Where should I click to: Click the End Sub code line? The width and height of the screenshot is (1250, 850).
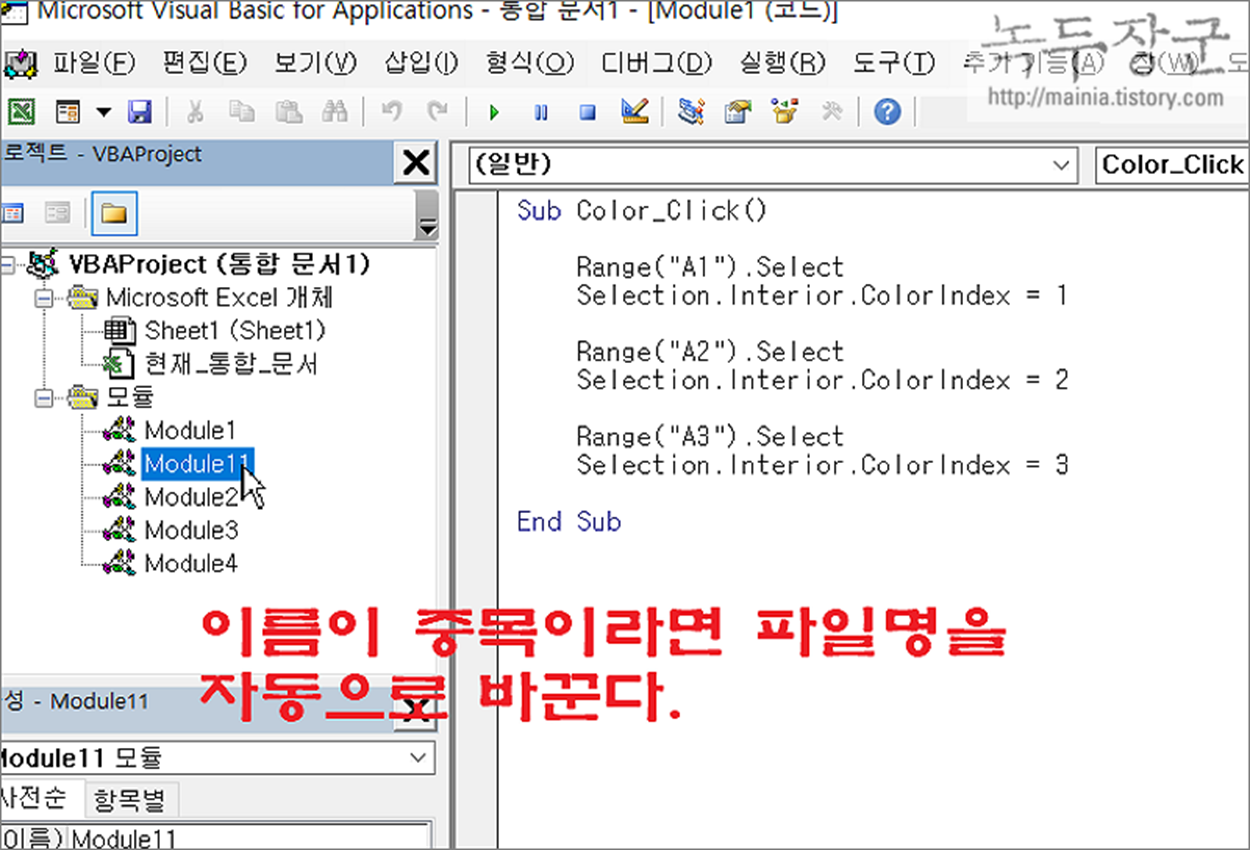click(569, 521)
